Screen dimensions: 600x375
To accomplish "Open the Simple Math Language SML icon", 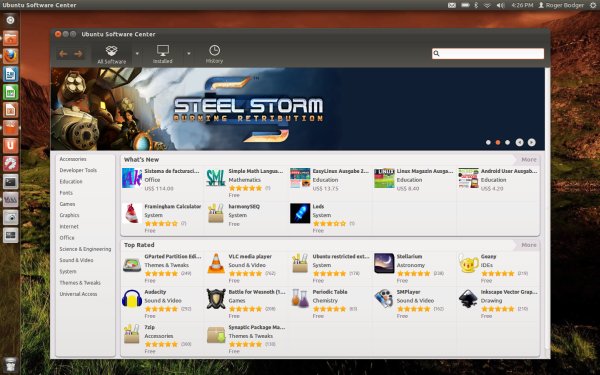I will pos(216,178).
